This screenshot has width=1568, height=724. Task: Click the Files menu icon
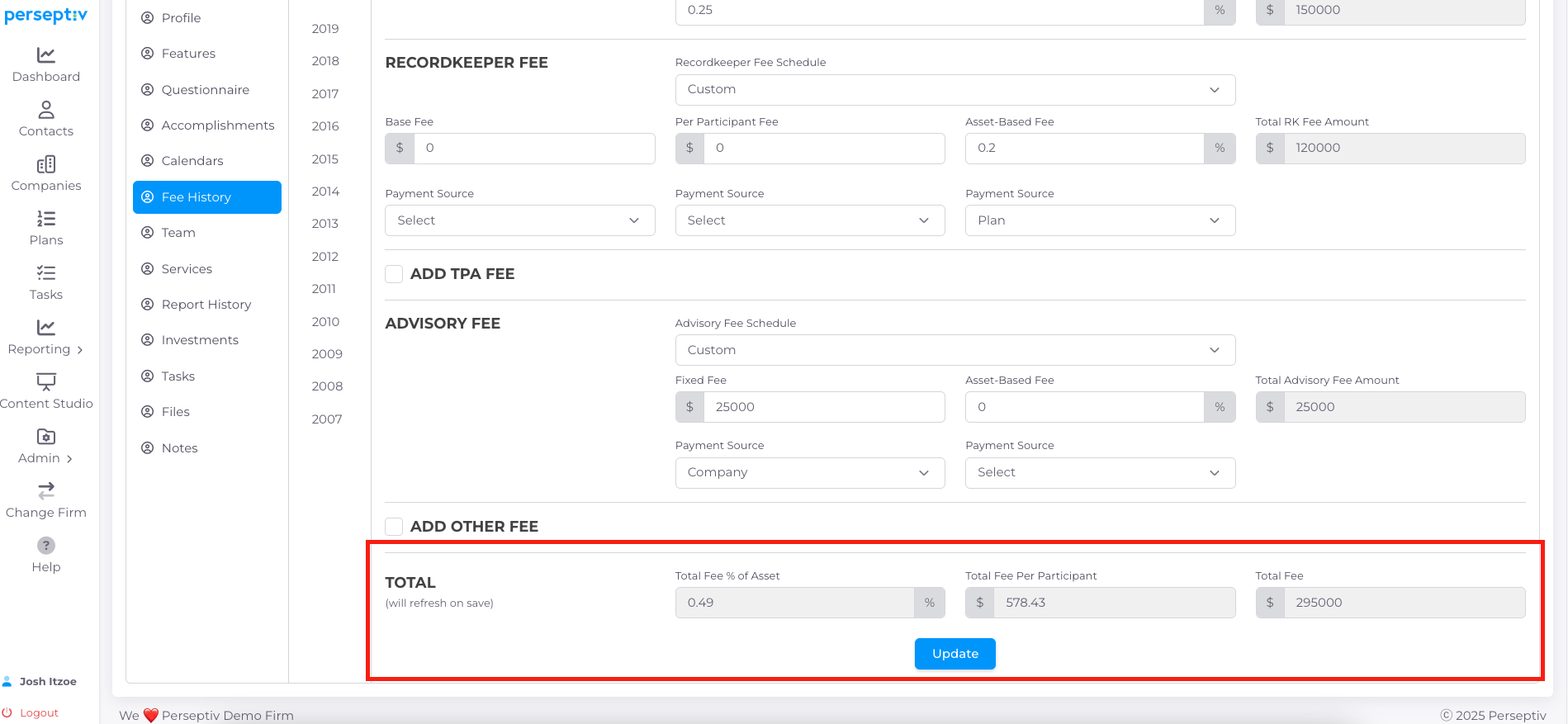pyautogui.click(x=148, y=412)
